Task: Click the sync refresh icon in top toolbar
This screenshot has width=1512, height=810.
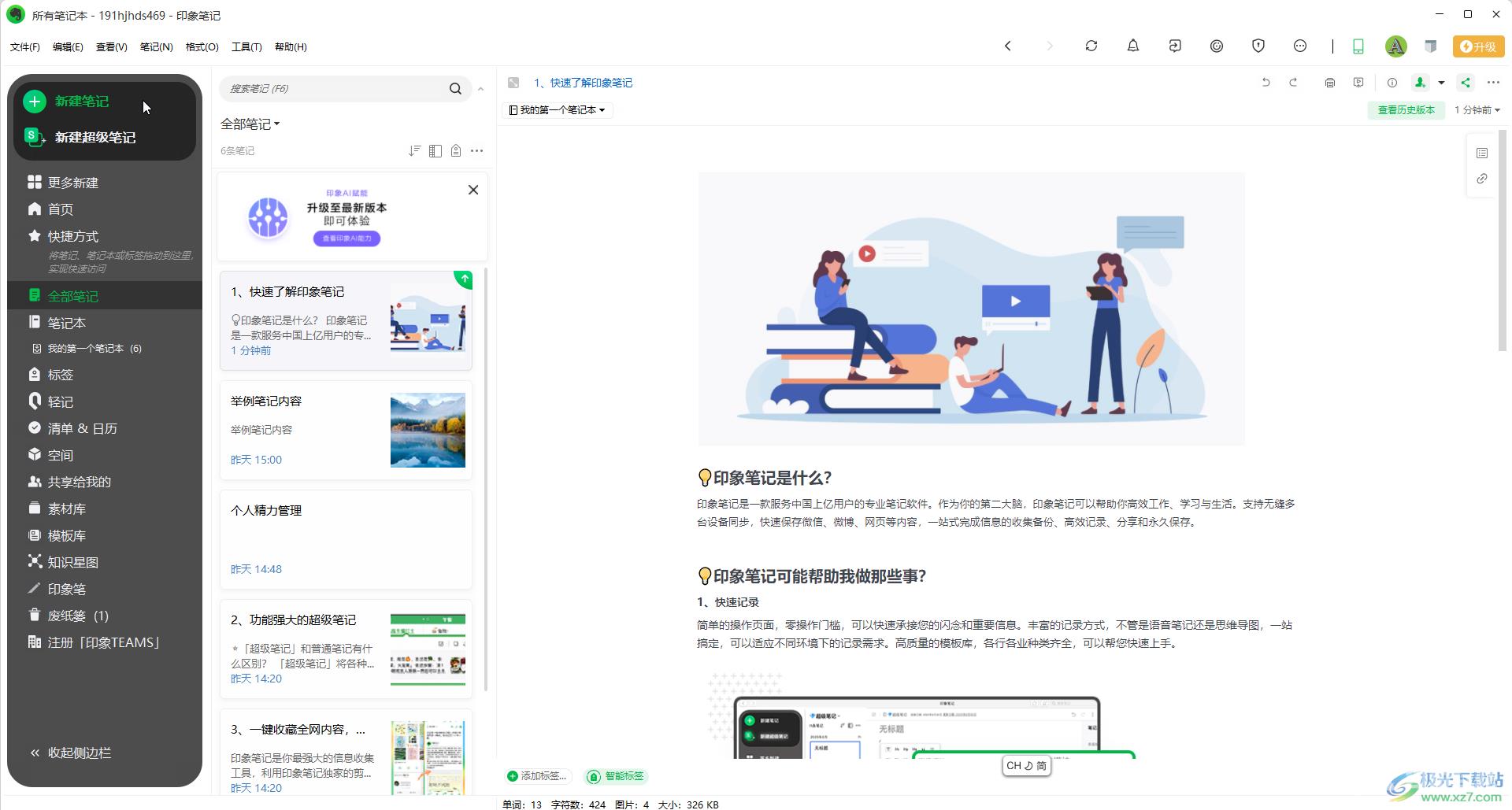Action: [x=1091, y=46]
